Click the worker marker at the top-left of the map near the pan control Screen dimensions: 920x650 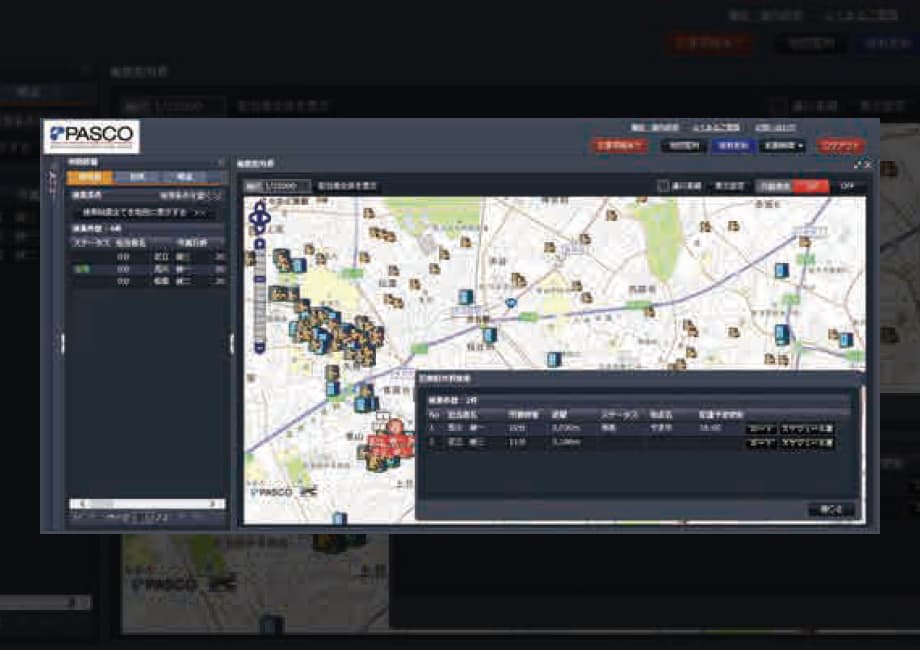[283, 260]
